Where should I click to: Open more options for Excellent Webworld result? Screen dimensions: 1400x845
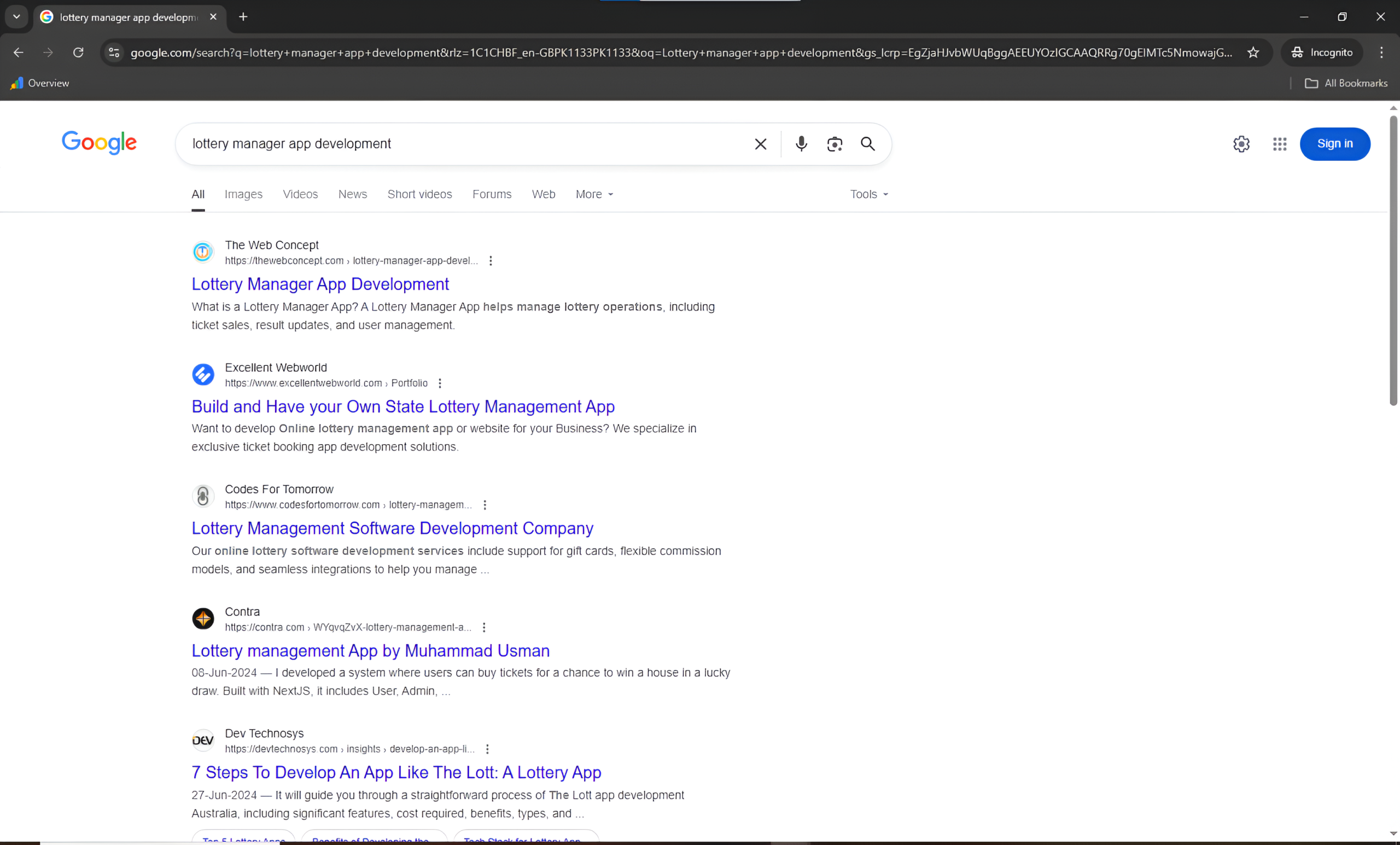click(x=440, y=383)
